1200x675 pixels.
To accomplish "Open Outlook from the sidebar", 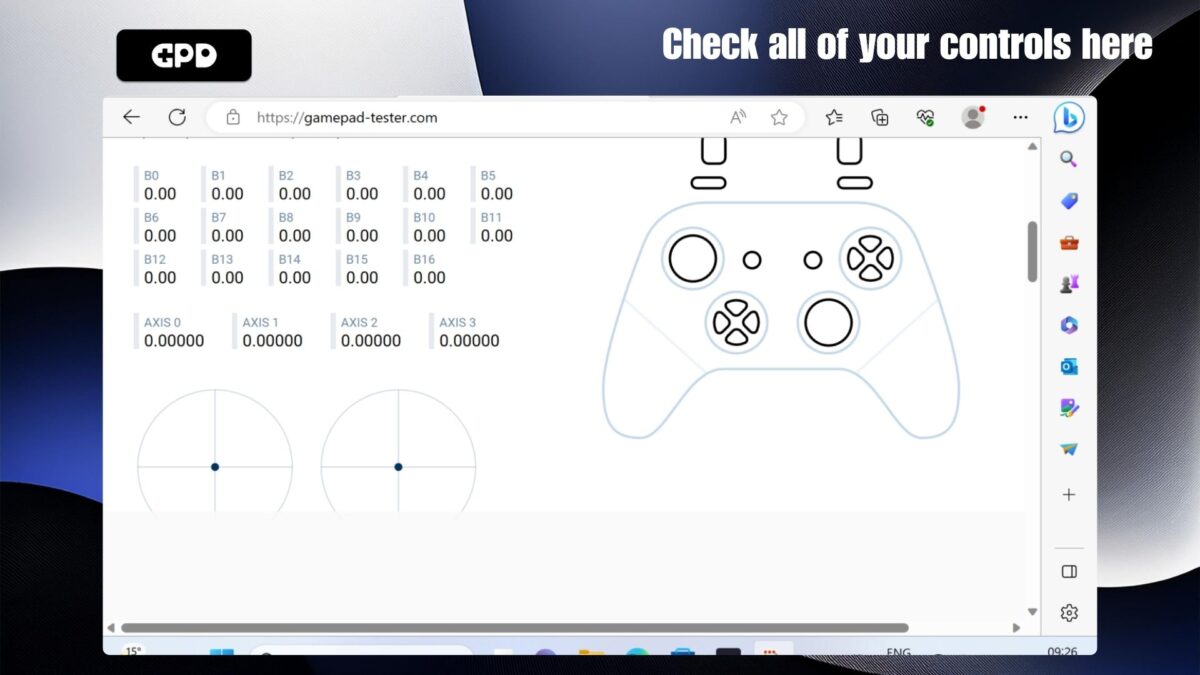I will (x=1069, y=366).
